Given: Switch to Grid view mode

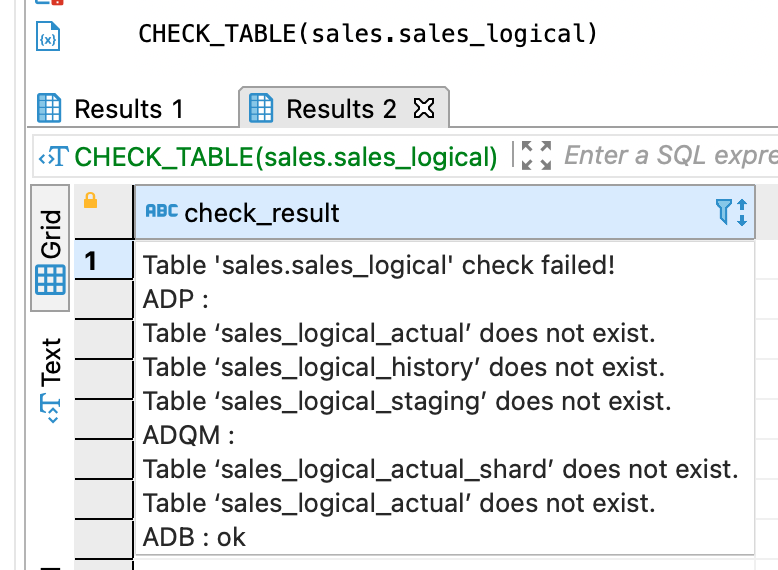Looking at the screenshot, I should [50, 248].
